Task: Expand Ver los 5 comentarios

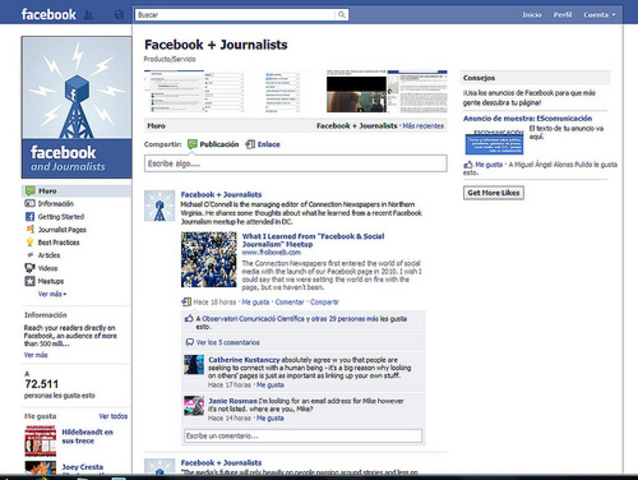Action: 228,343
